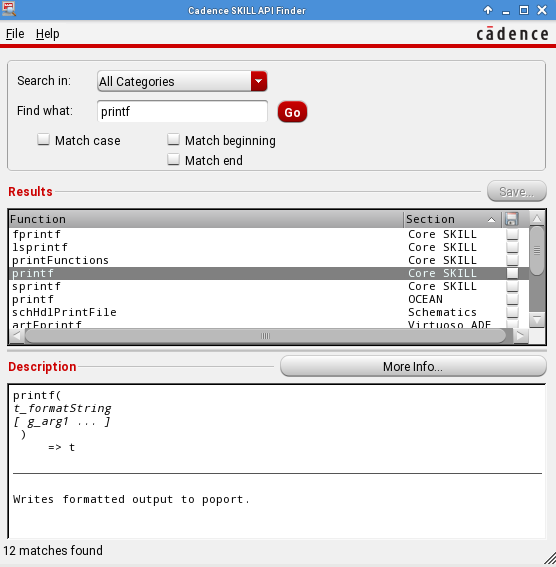Click the Section column header
The width and height of the screenshot is (556, 567).
pyautogui.click(x=452, y=219)
